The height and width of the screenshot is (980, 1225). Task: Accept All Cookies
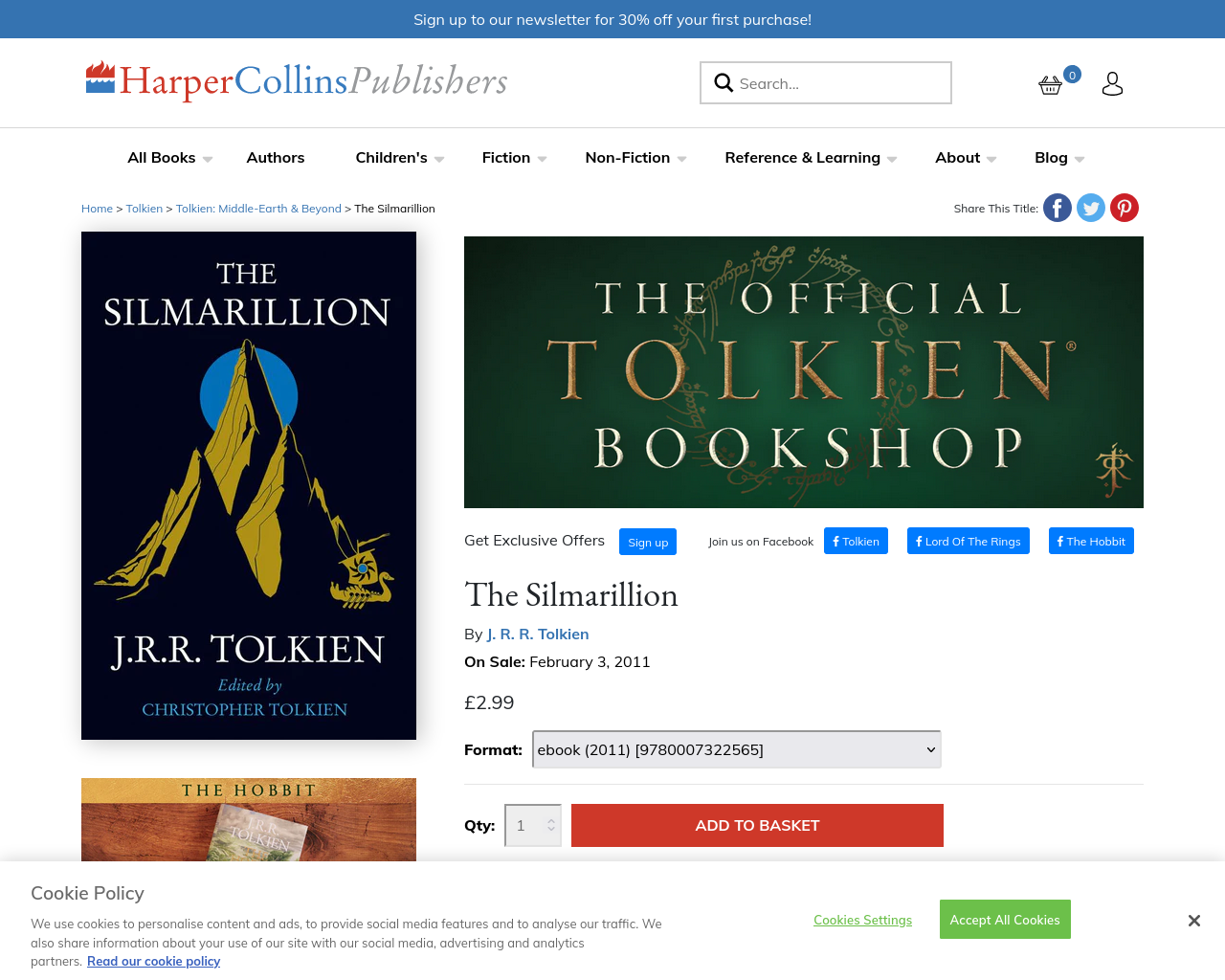point(1005,920)
